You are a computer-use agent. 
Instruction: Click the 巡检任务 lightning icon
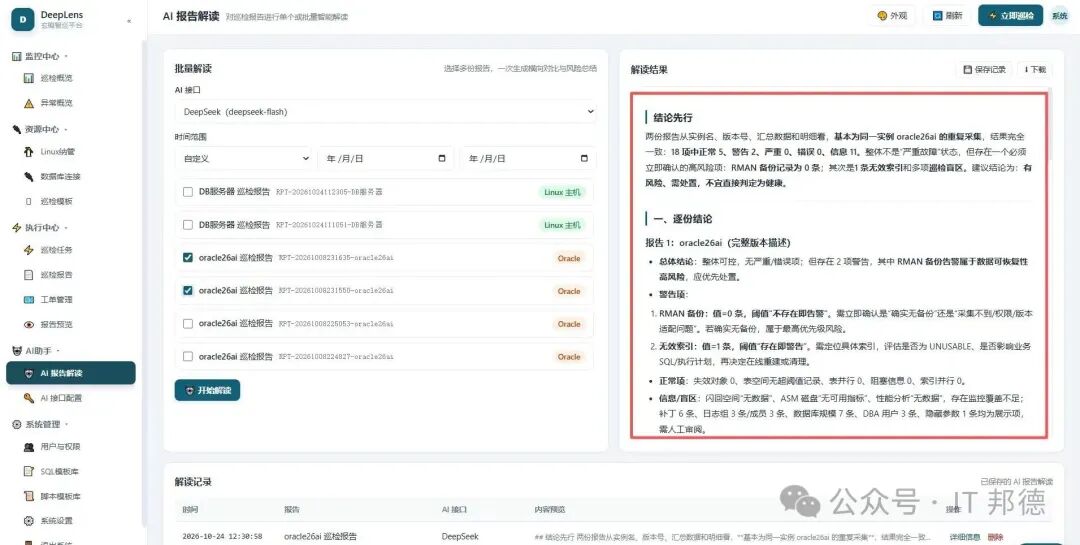click(x=28, y=250)
